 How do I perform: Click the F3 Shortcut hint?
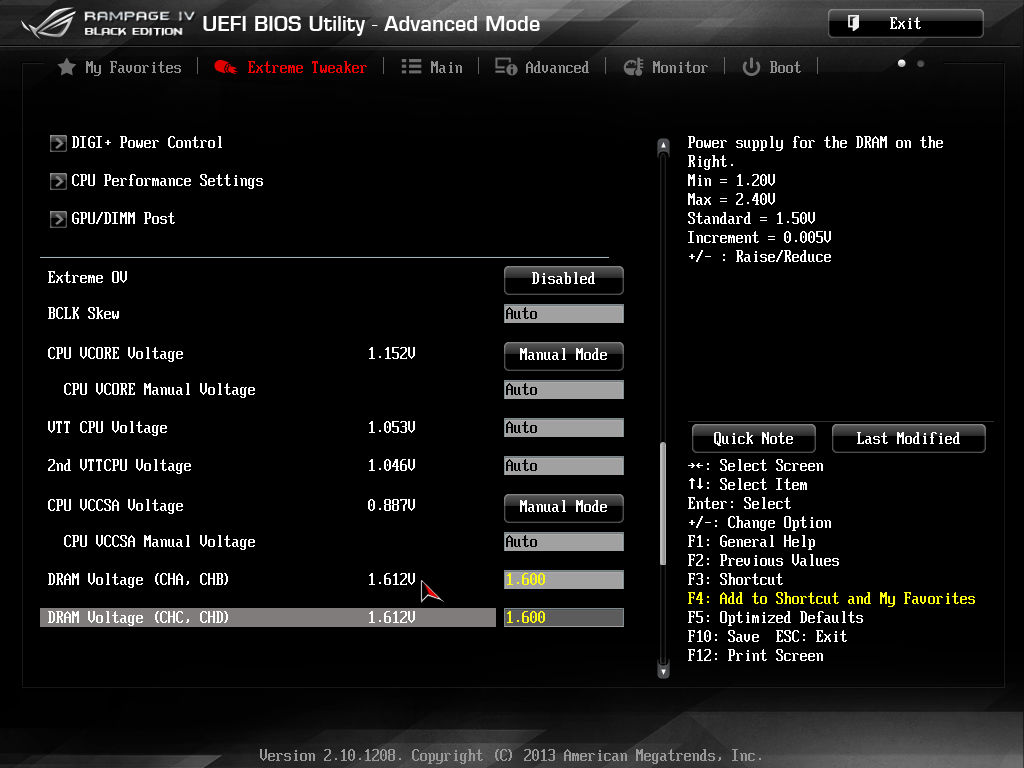tap(735, 580)
